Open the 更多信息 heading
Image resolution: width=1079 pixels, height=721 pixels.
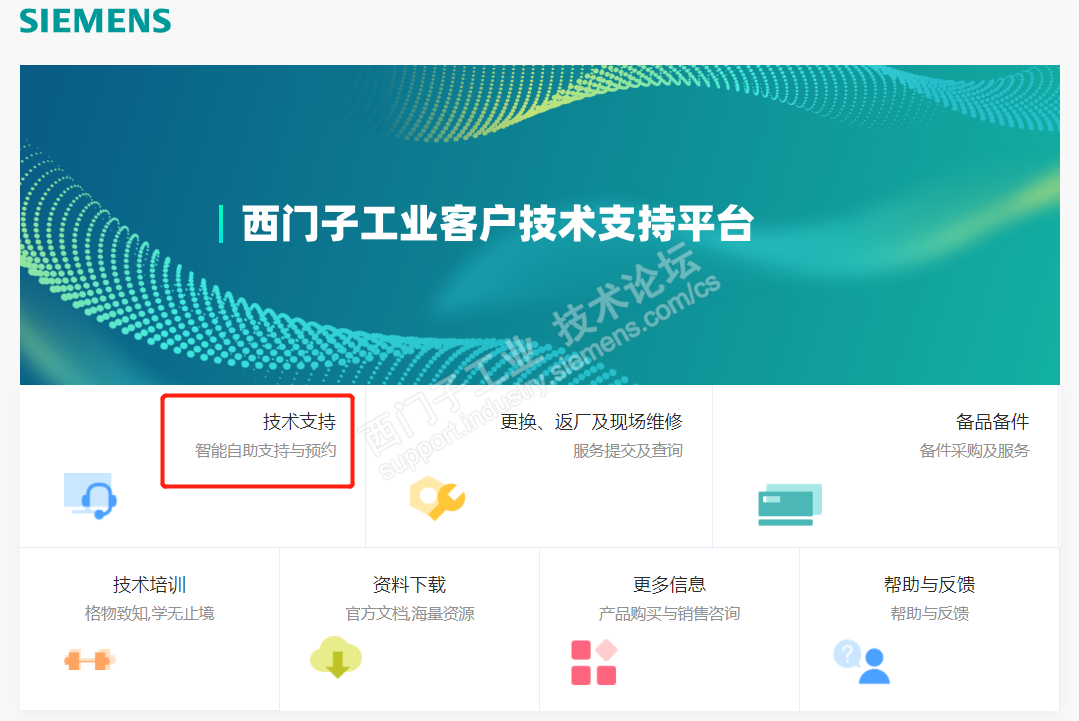(x=670, y=585)
